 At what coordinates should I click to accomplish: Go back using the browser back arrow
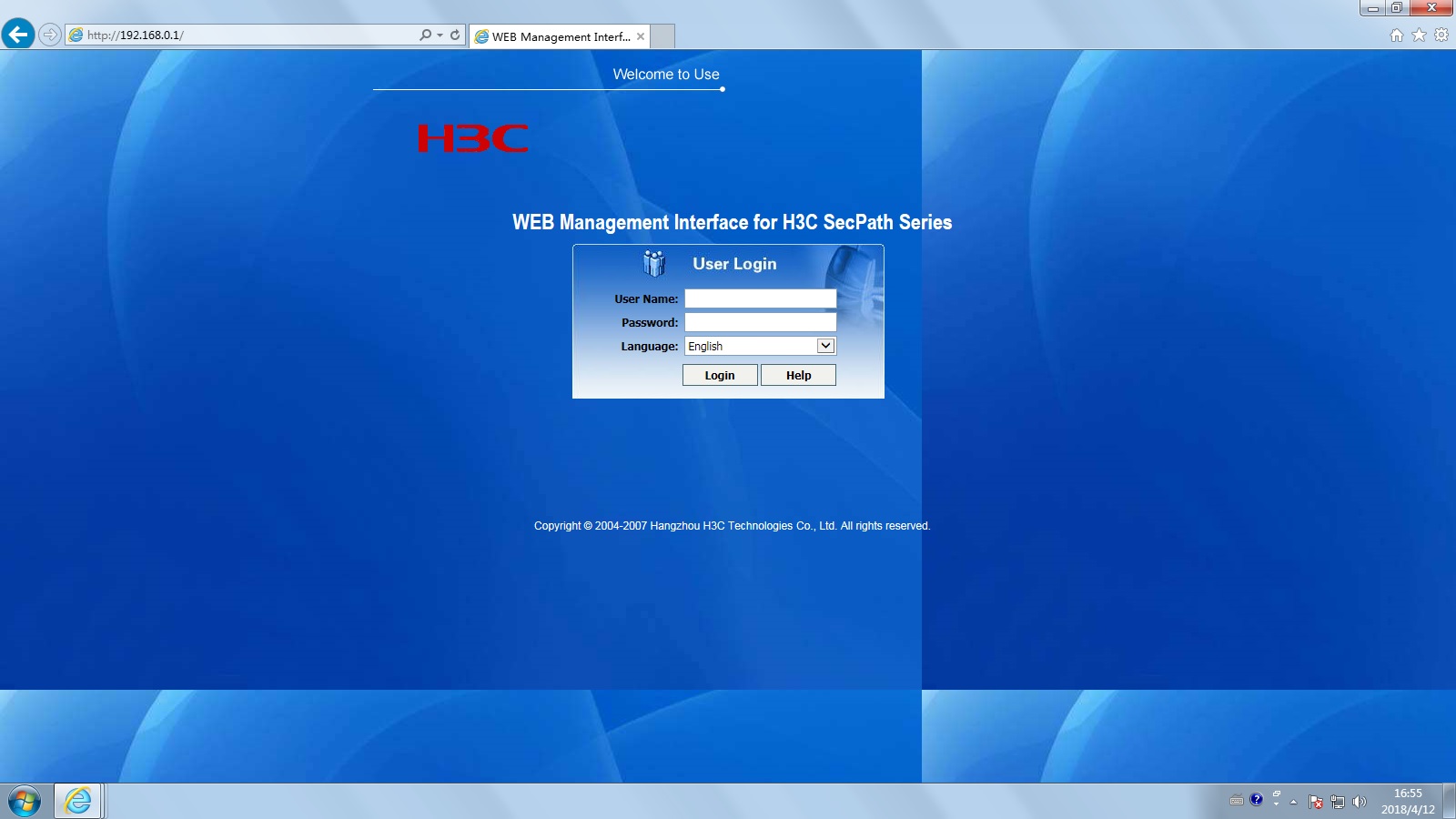[x=18, y=35]
